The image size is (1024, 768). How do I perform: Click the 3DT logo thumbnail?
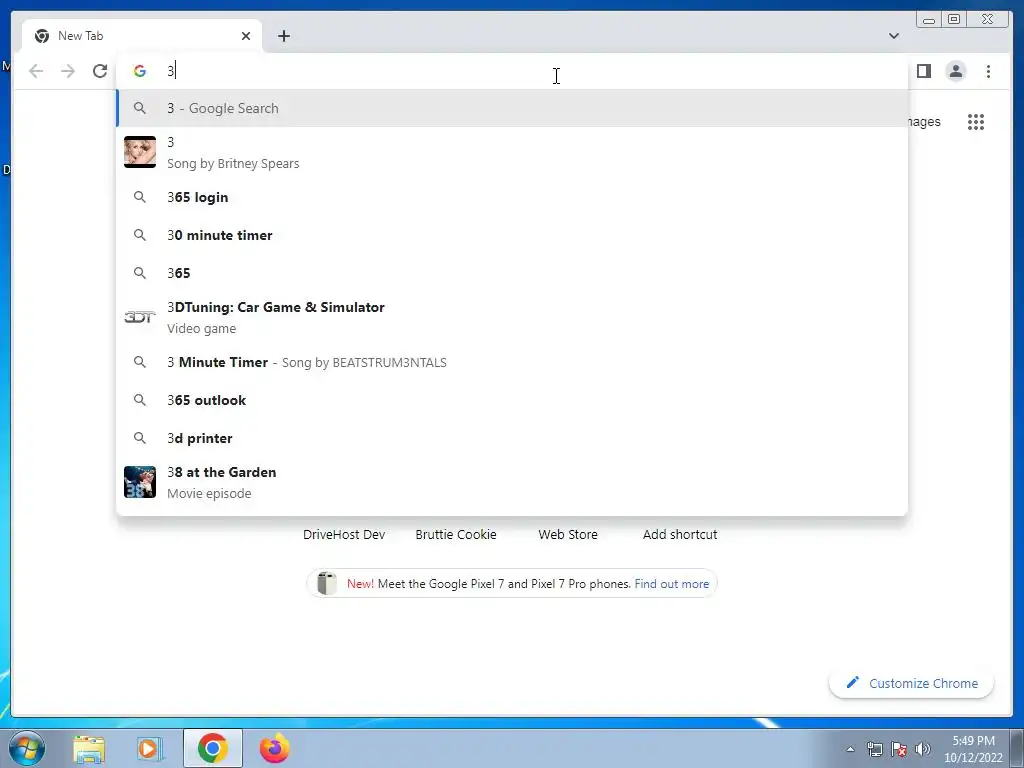click(x=140, y=317)
